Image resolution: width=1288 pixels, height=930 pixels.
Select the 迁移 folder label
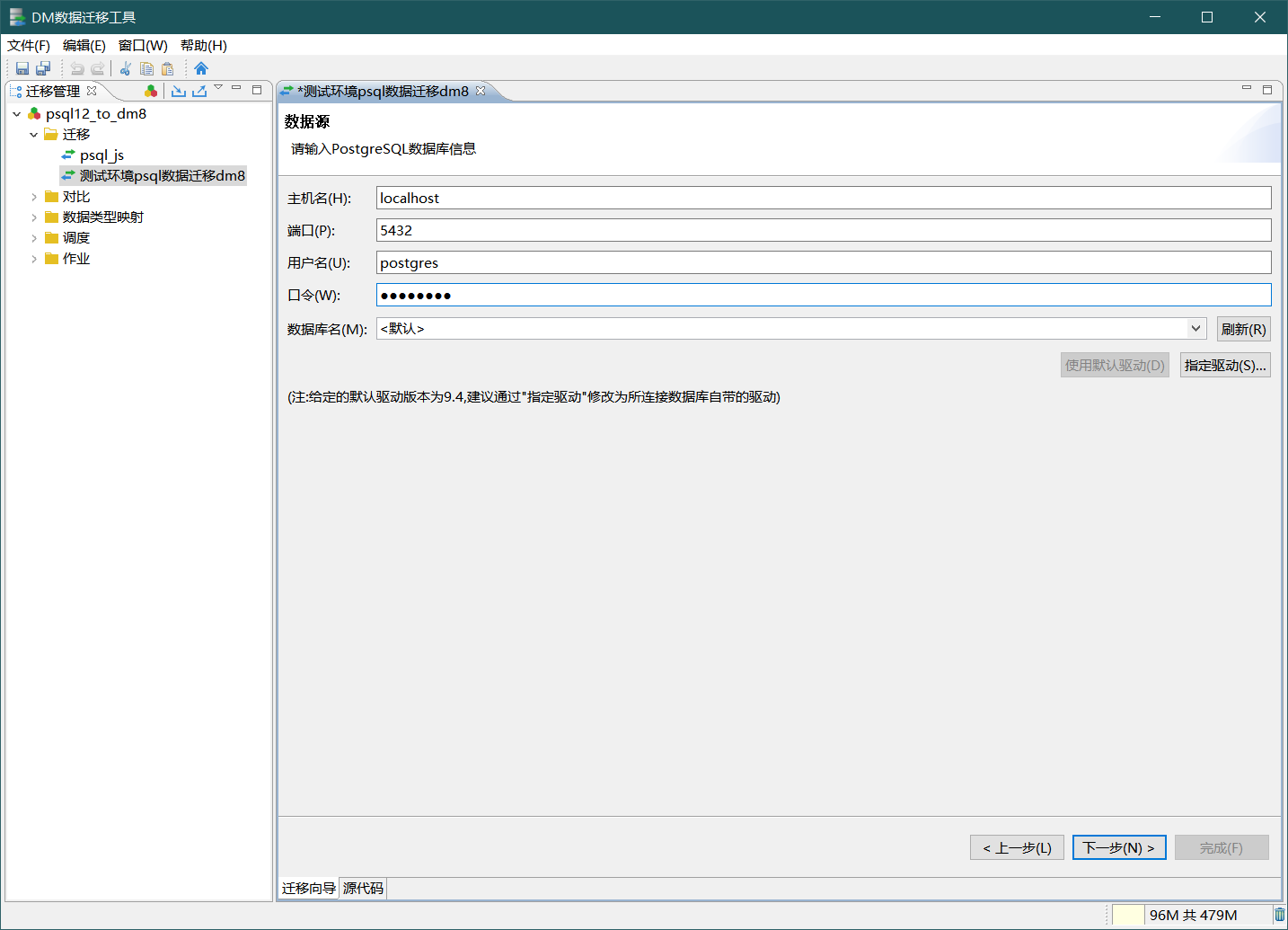(76, 135)
